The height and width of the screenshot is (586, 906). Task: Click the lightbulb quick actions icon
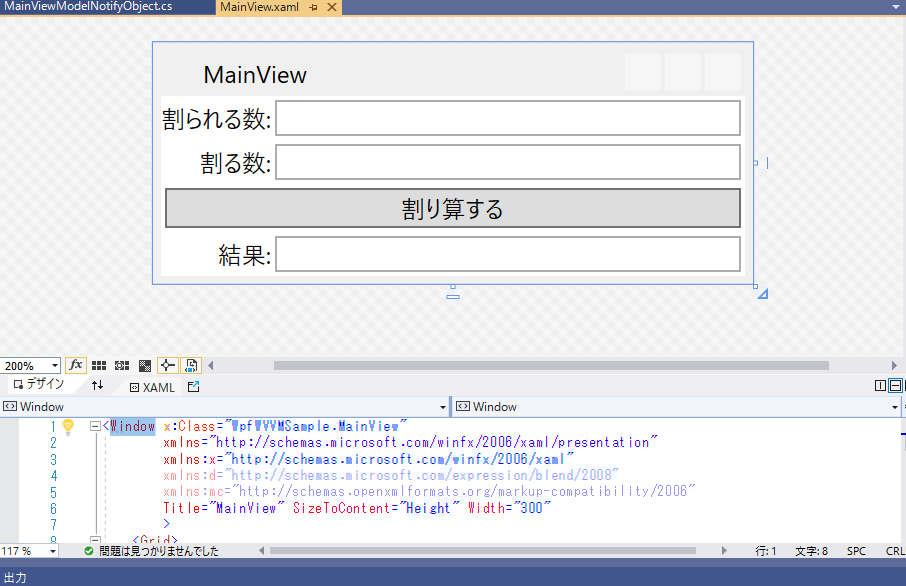68,427
